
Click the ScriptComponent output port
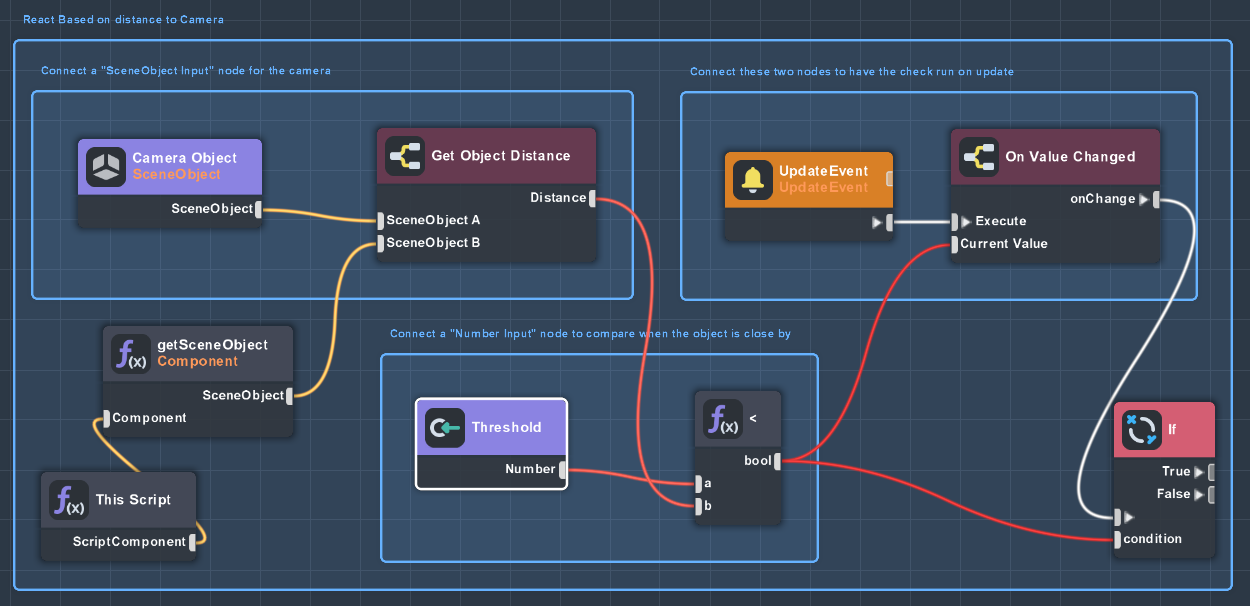pos(193,542)
